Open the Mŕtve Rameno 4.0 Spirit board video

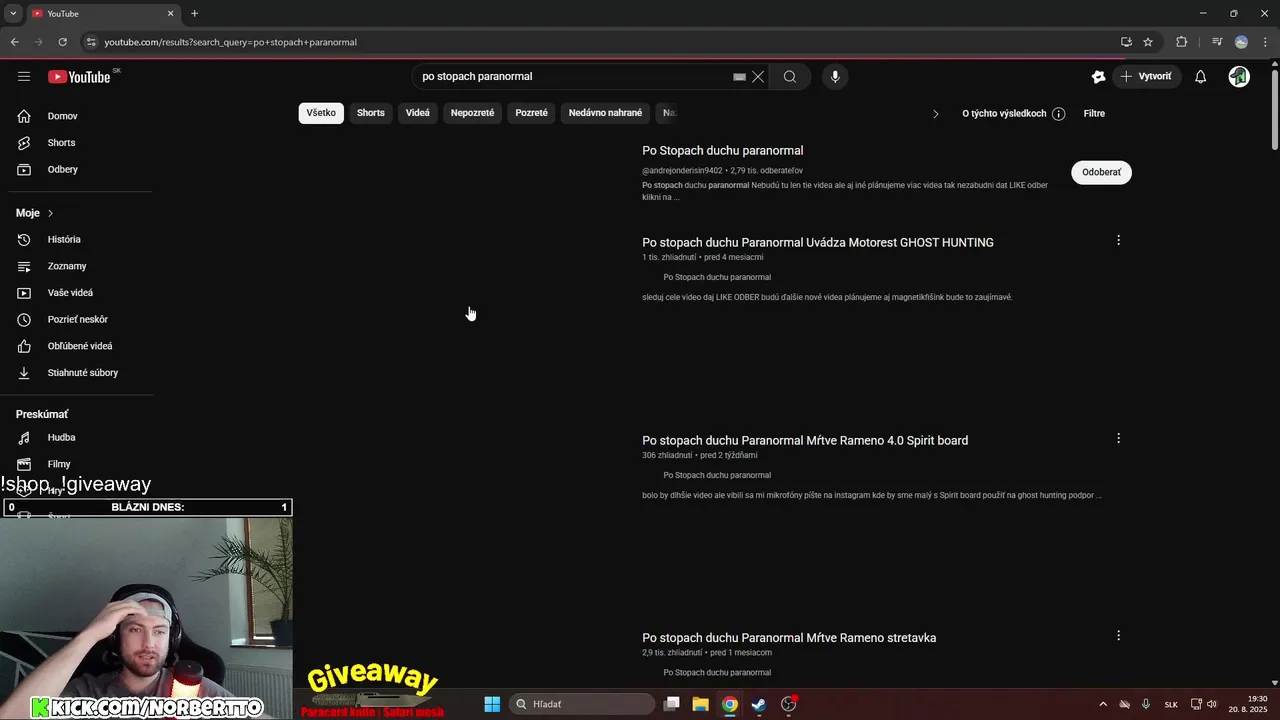805,441
